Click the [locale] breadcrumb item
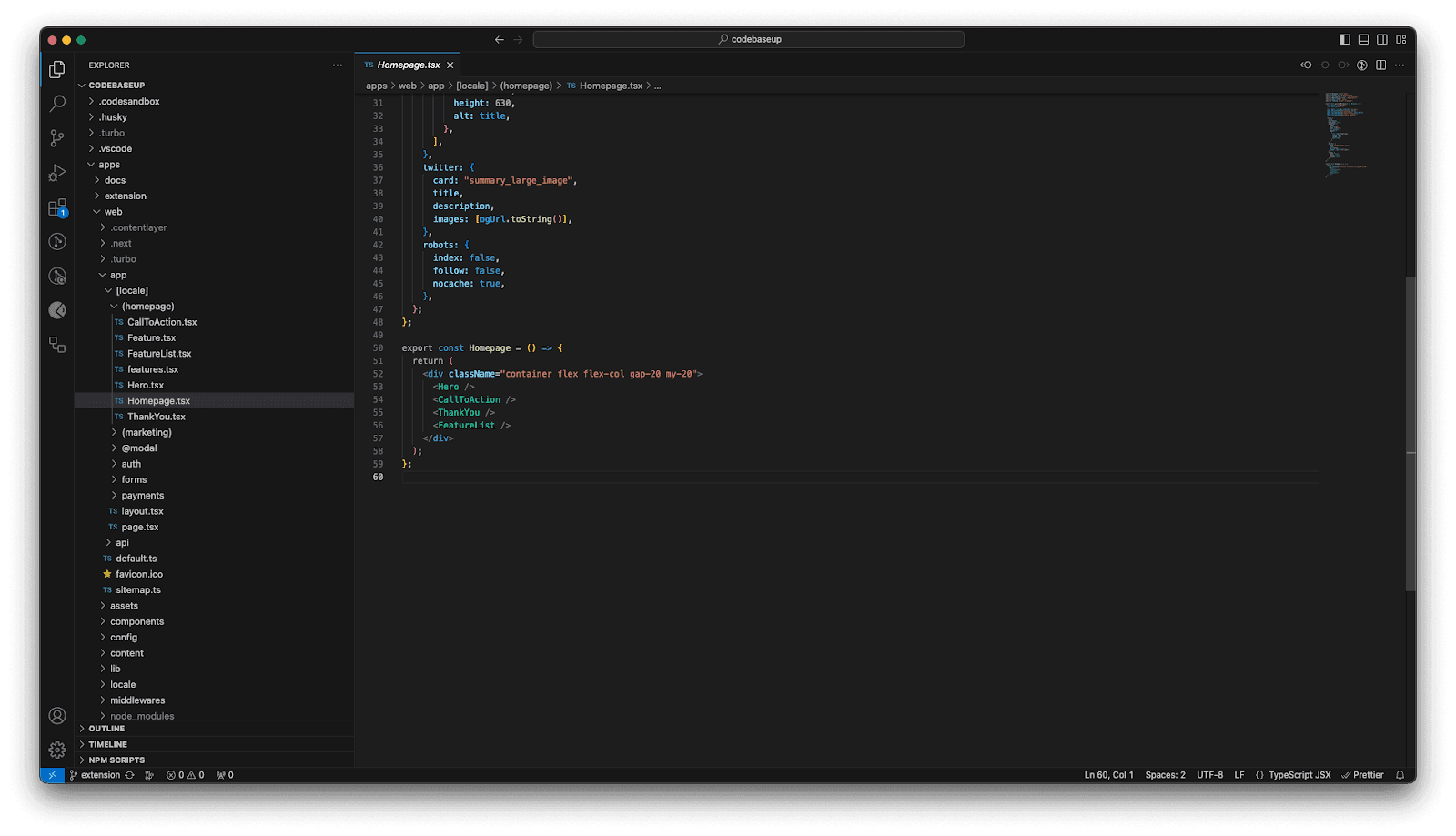 pyautogui.click(x=471, y=86)
